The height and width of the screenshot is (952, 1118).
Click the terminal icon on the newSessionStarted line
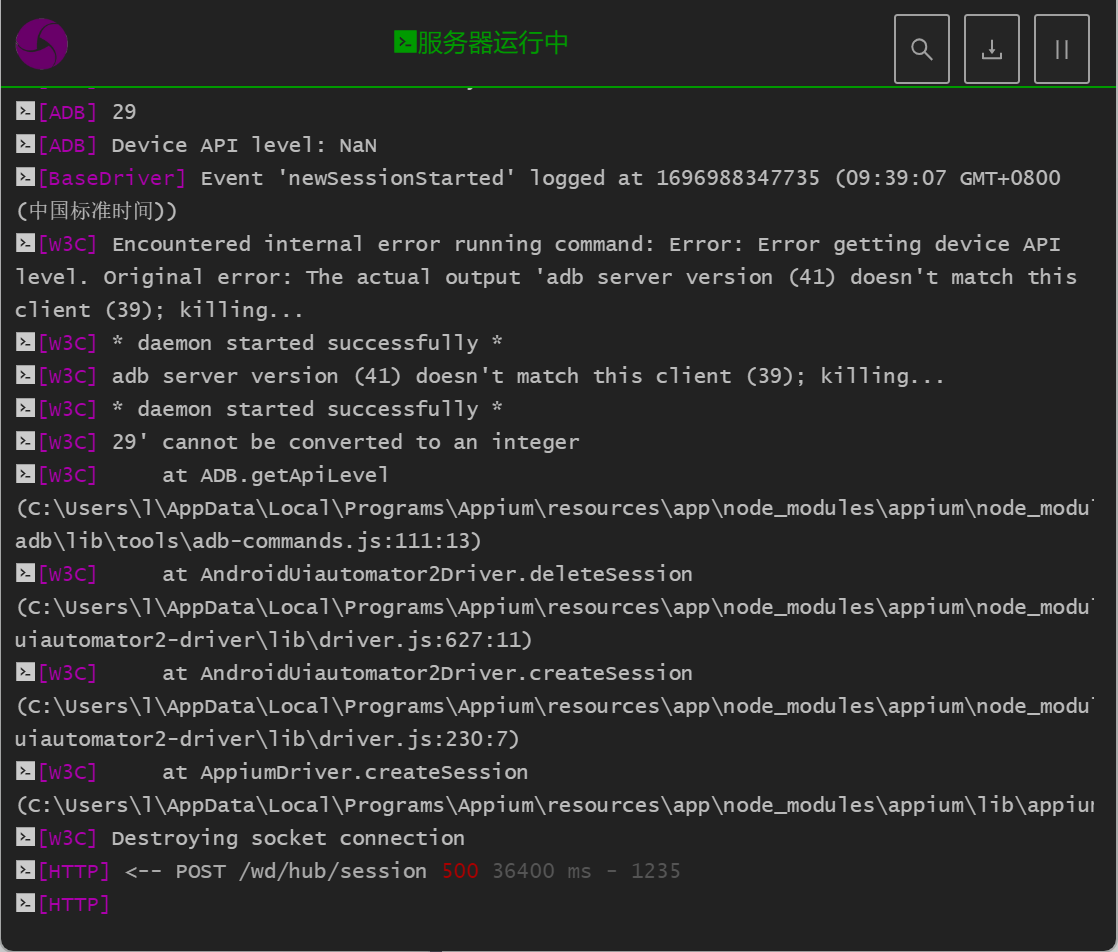pos(25,178)
